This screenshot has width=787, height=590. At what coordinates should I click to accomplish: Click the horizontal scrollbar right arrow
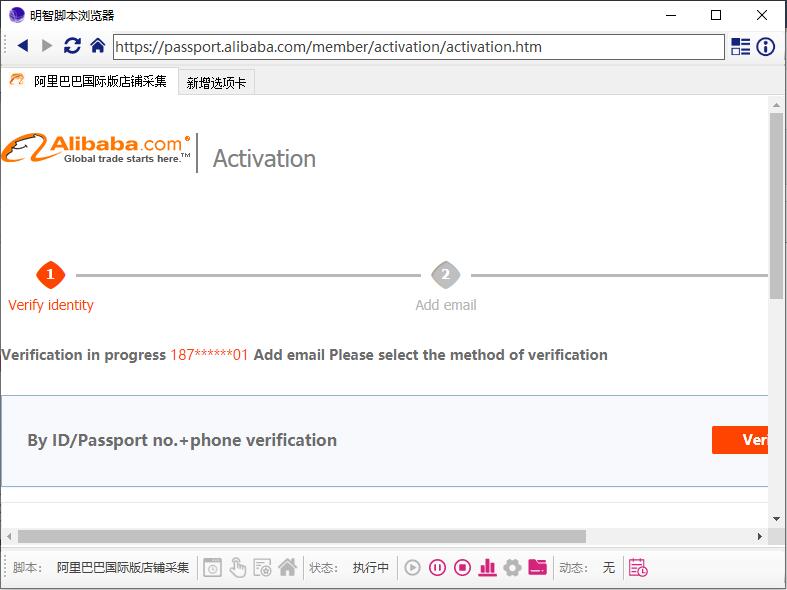point(759,536)
